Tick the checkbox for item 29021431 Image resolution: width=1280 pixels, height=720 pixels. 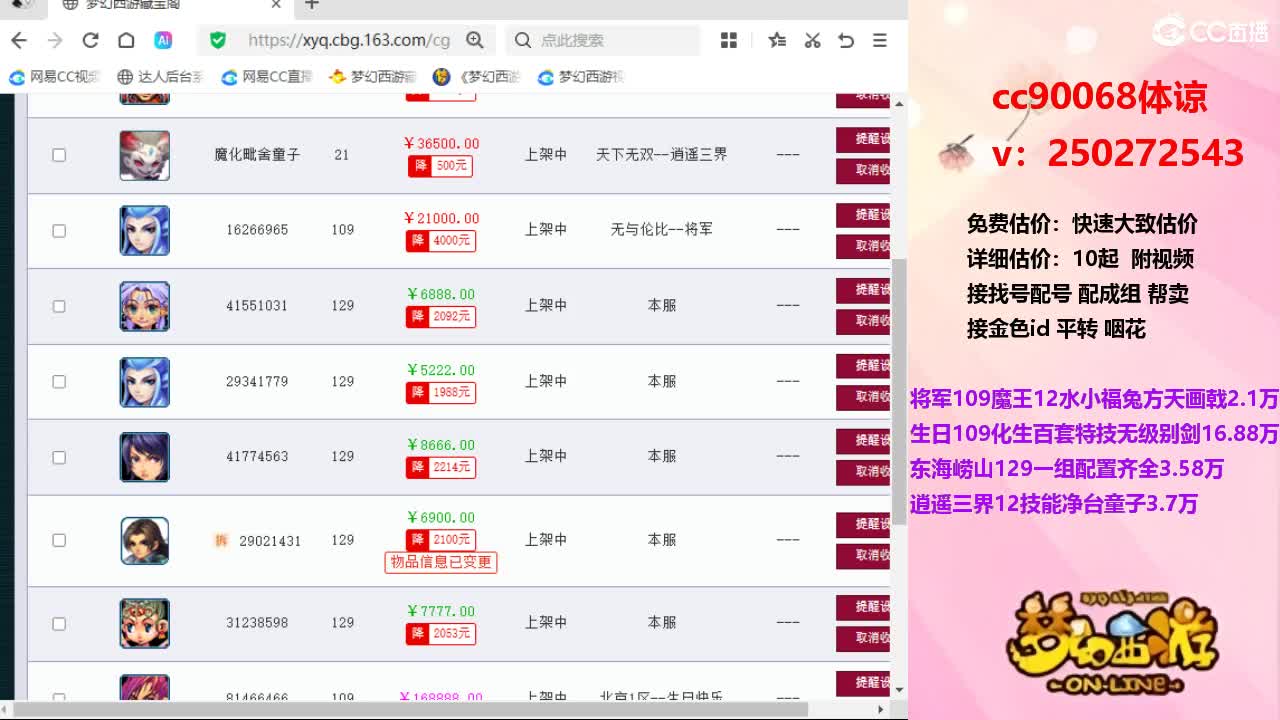point(59,540)
